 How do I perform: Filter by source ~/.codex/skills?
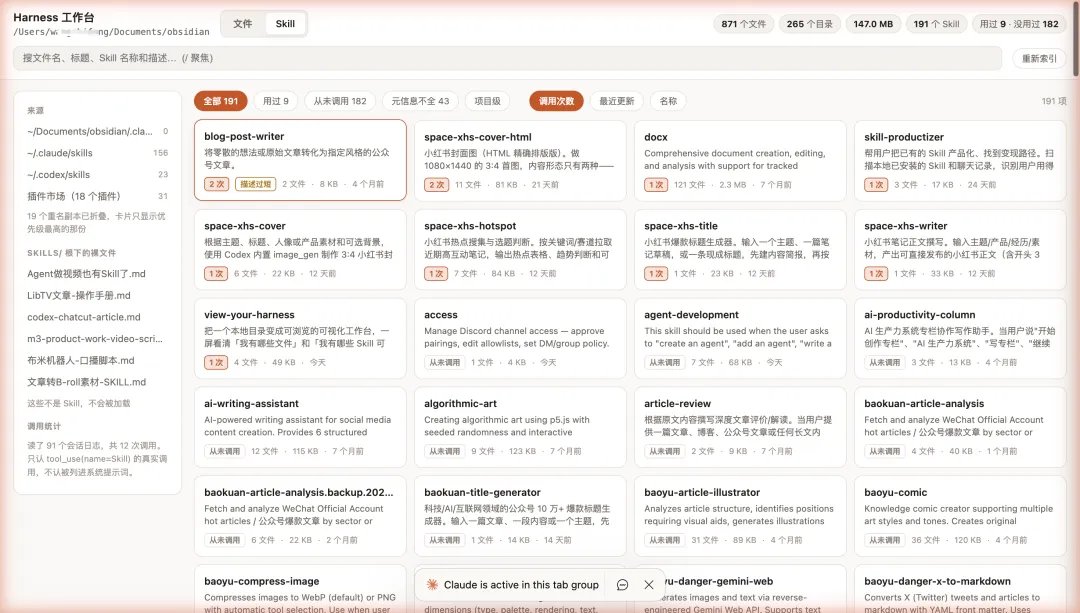point(97,174)
